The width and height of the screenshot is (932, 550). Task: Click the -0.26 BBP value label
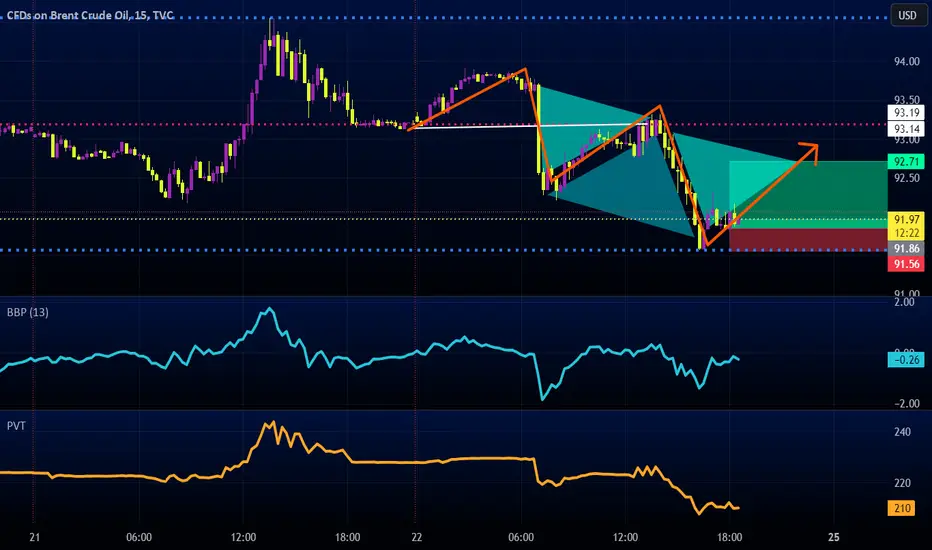[906, 360]
